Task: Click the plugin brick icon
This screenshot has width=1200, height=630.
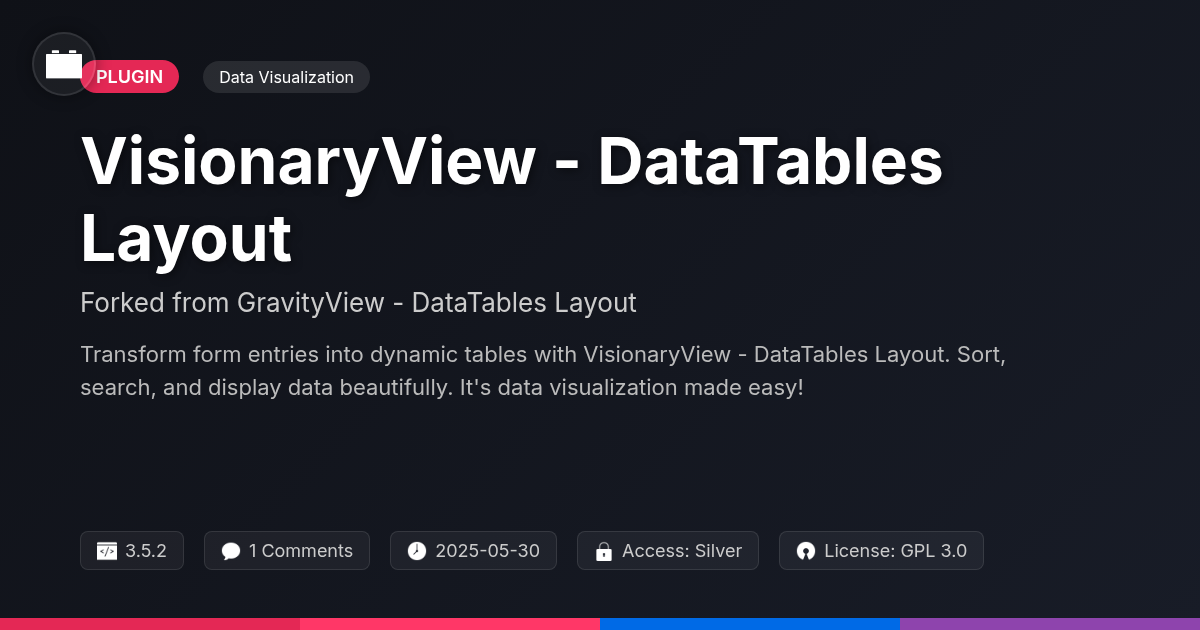Action: [x=64, y=64]
